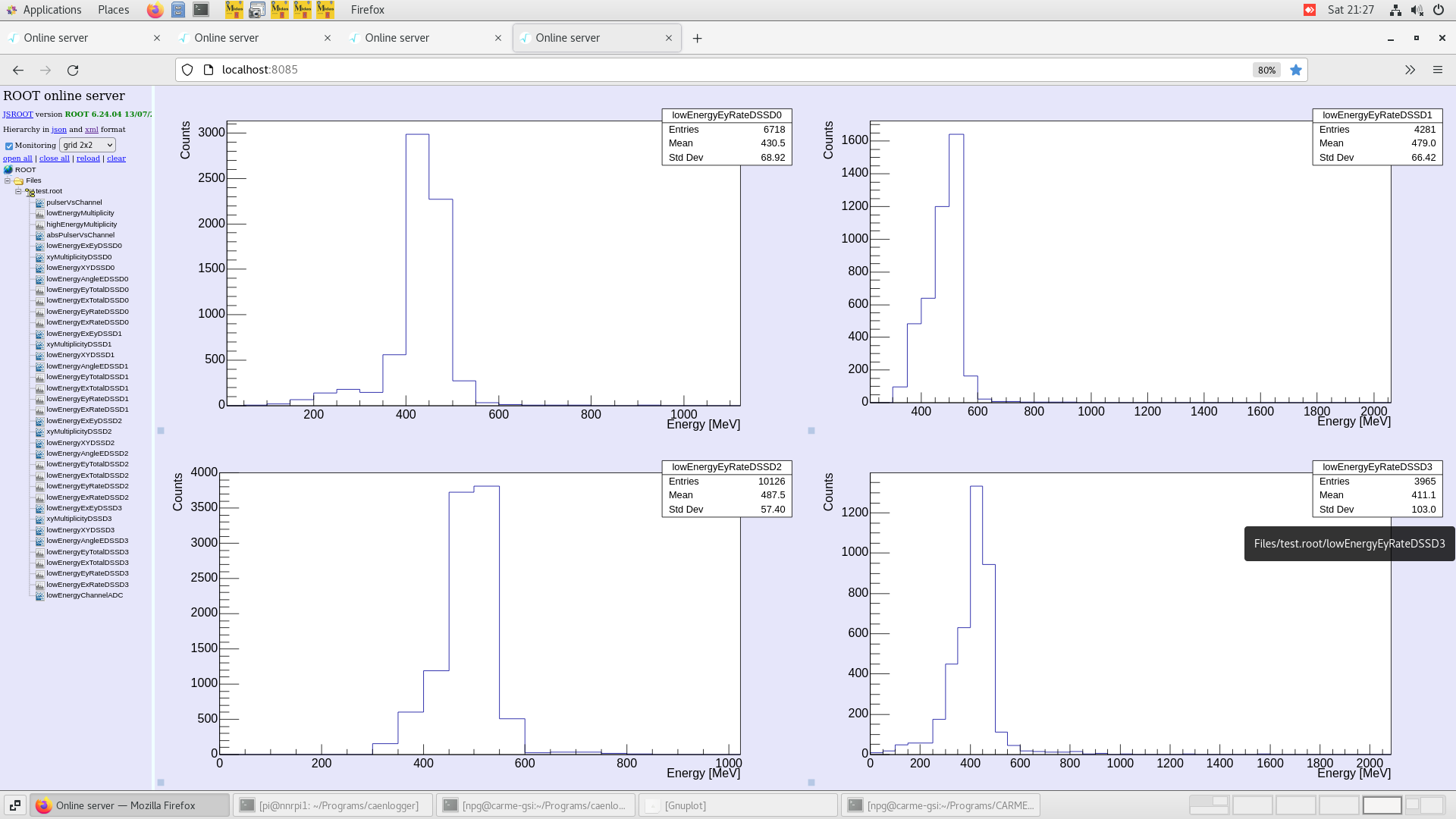Screen dimensions: 1456x819
Task: Click the Files folder icon
Action: (x=19, y=181)
